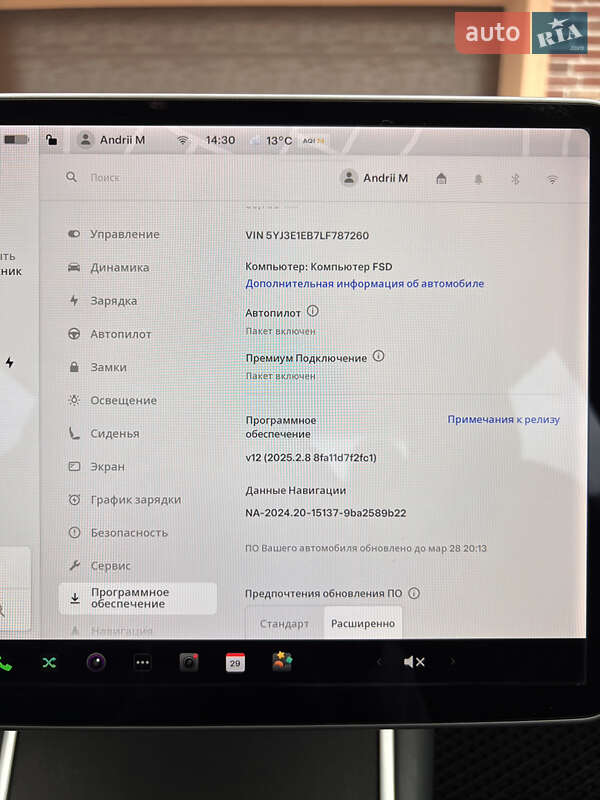Image resolution: width=600 pixels, height=800 pixels.
Task: Open notifications bell icon
Action: click(478, 179)
